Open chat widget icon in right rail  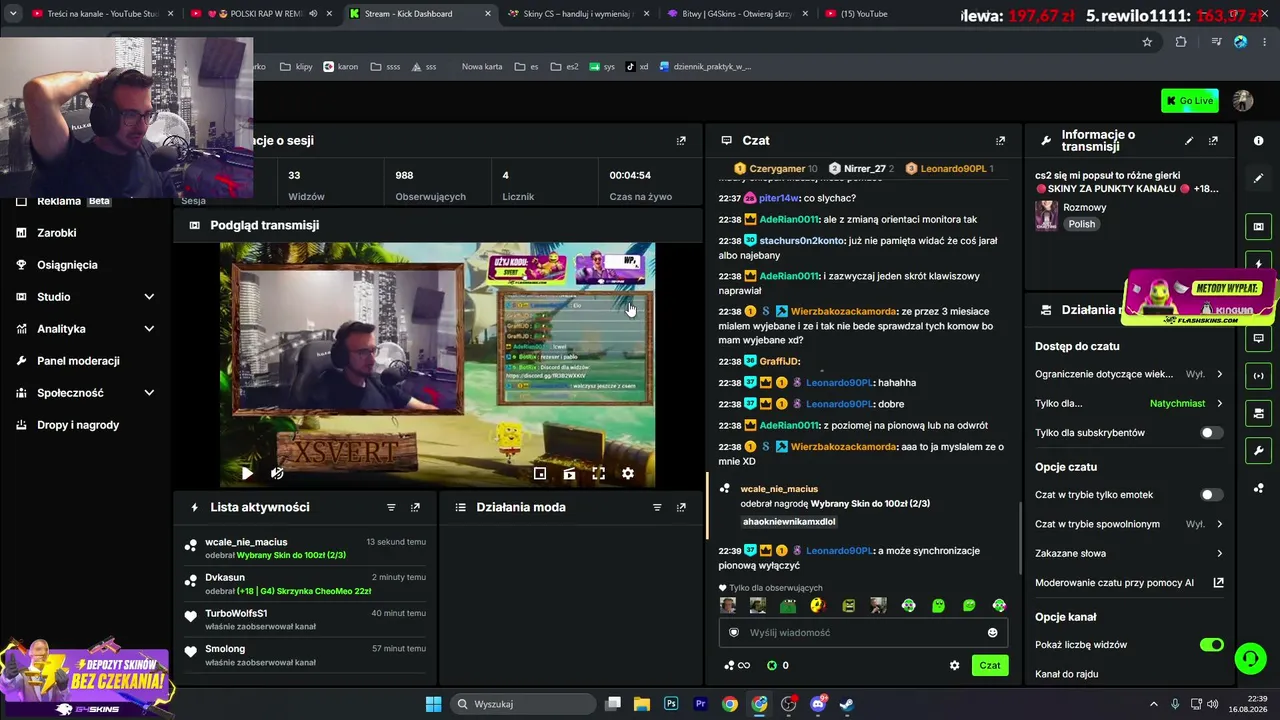click(x=1258, y=338)
